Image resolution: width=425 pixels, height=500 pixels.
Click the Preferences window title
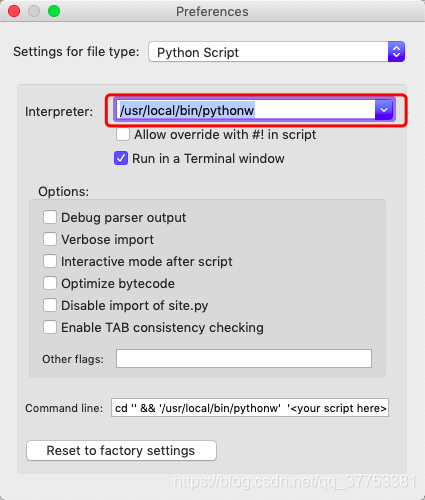(212, 12)
